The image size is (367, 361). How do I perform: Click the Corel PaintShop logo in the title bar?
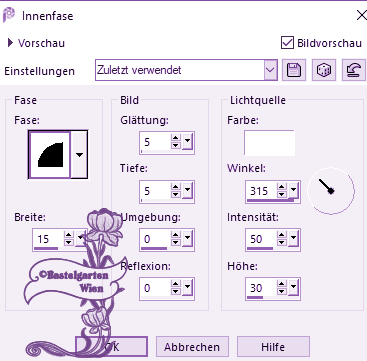coord(9,15)
